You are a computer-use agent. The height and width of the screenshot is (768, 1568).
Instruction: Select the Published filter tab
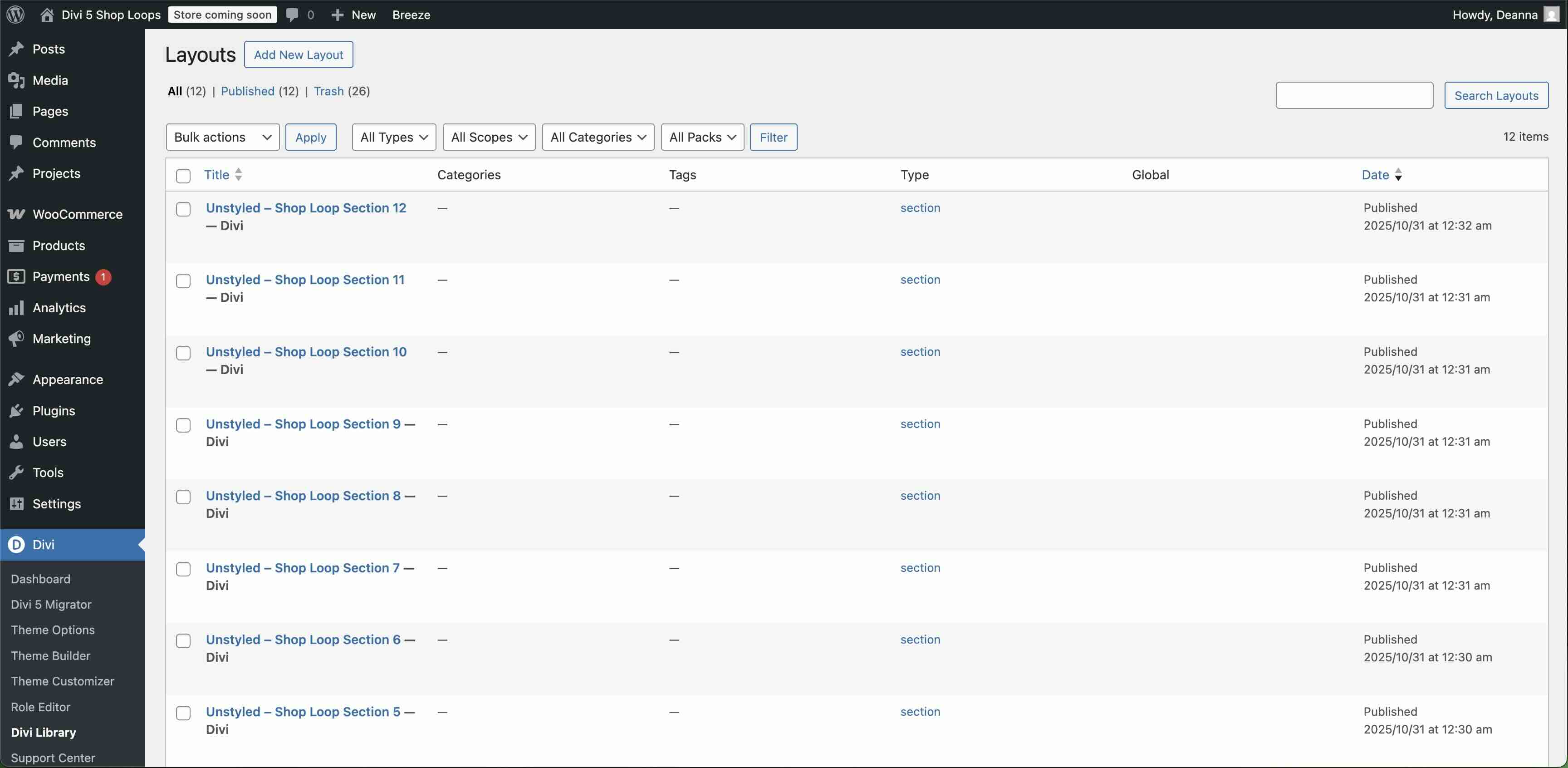pos(248,91)
